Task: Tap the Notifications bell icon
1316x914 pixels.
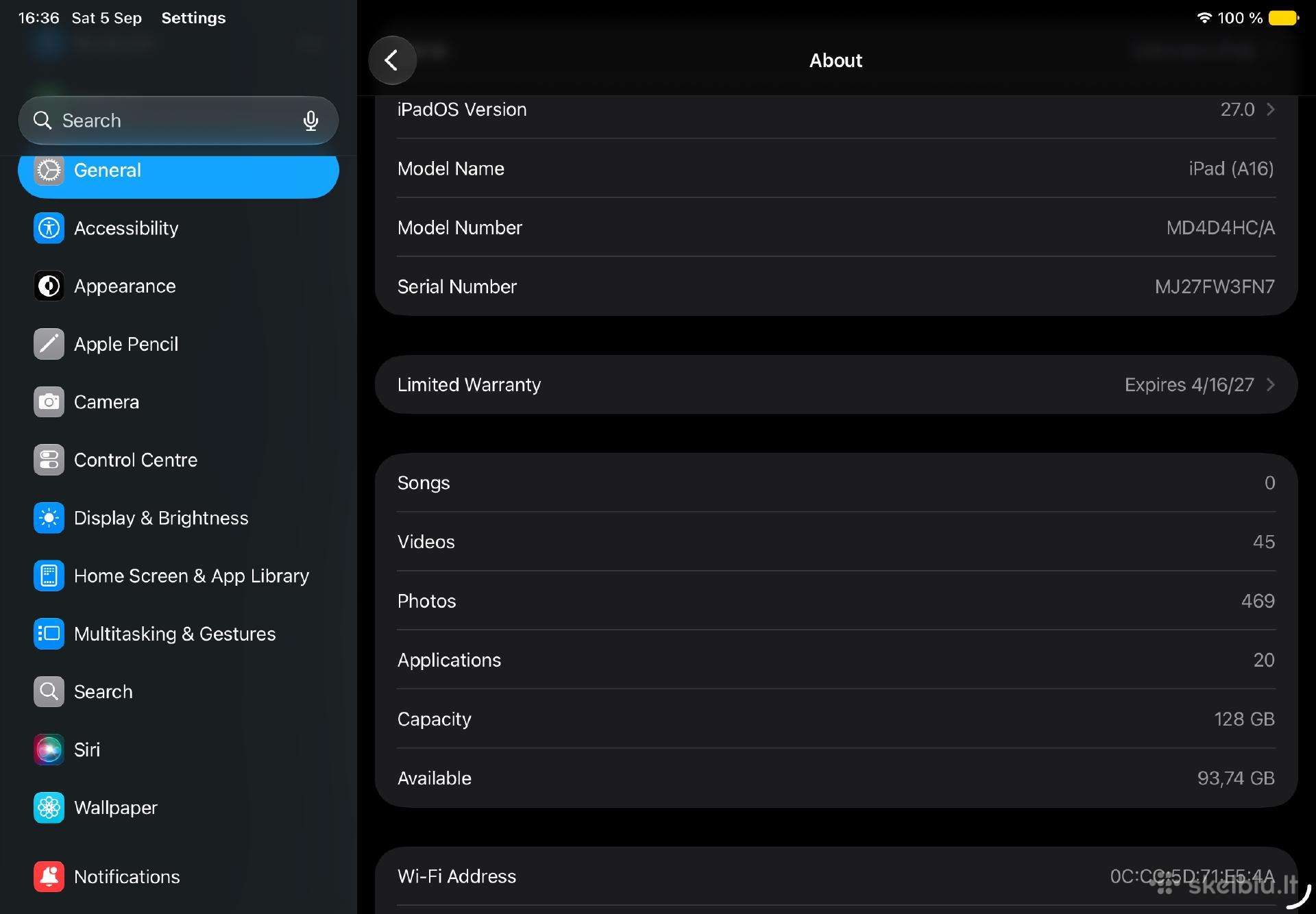Action: click(49, 877)
